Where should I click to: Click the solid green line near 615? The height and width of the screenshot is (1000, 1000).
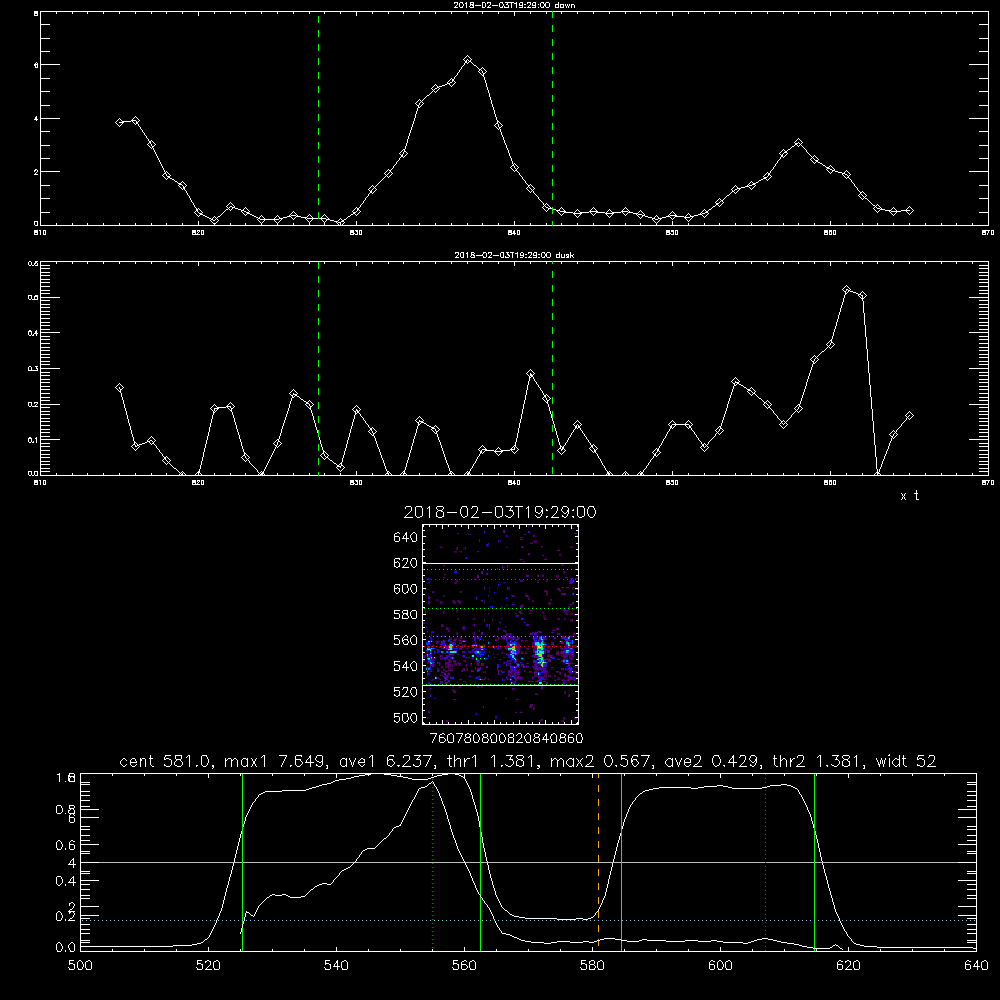coord(814,861)
